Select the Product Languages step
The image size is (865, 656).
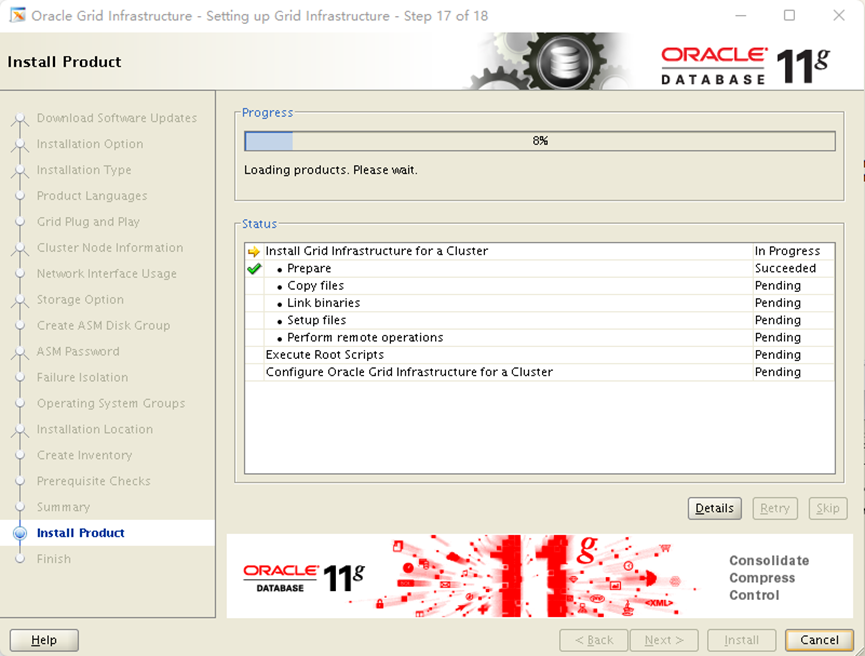pos(92,196)
